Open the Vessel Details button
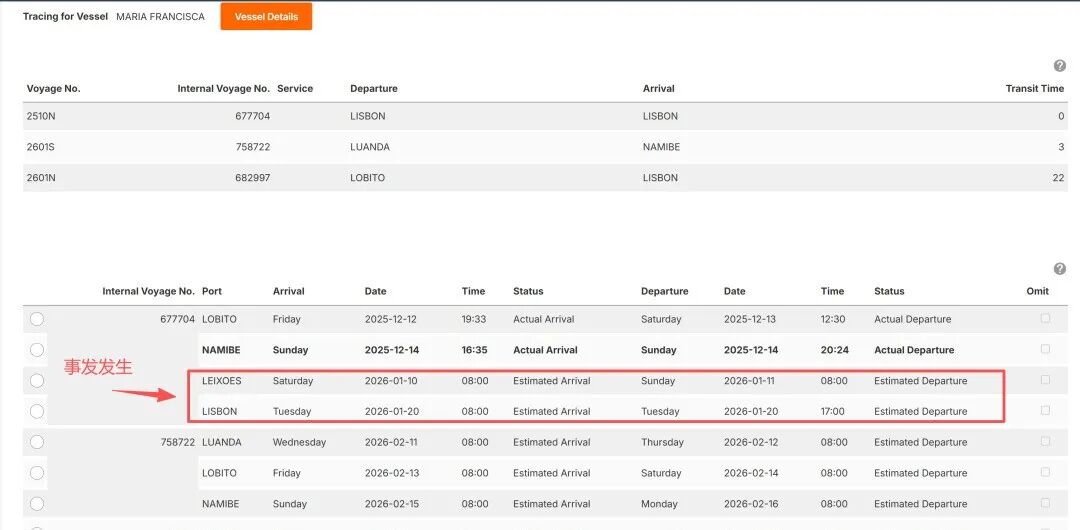The height and width of the screenshot is (530, 1080). [266, 17]
